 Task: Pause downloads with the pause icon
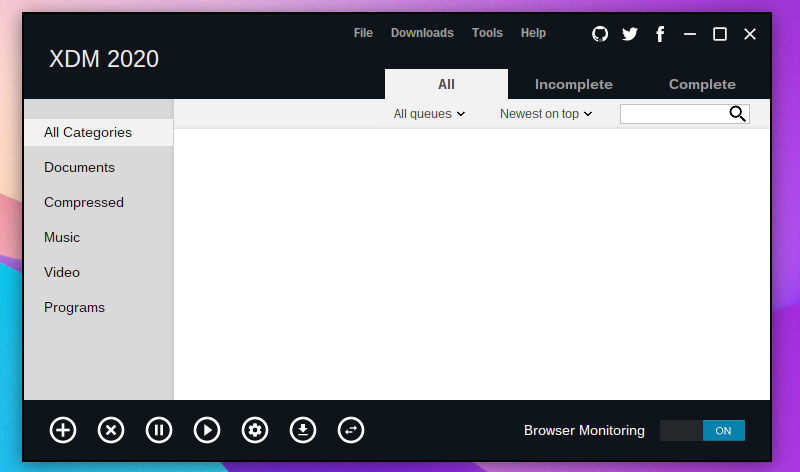click(x=159, y=430)
